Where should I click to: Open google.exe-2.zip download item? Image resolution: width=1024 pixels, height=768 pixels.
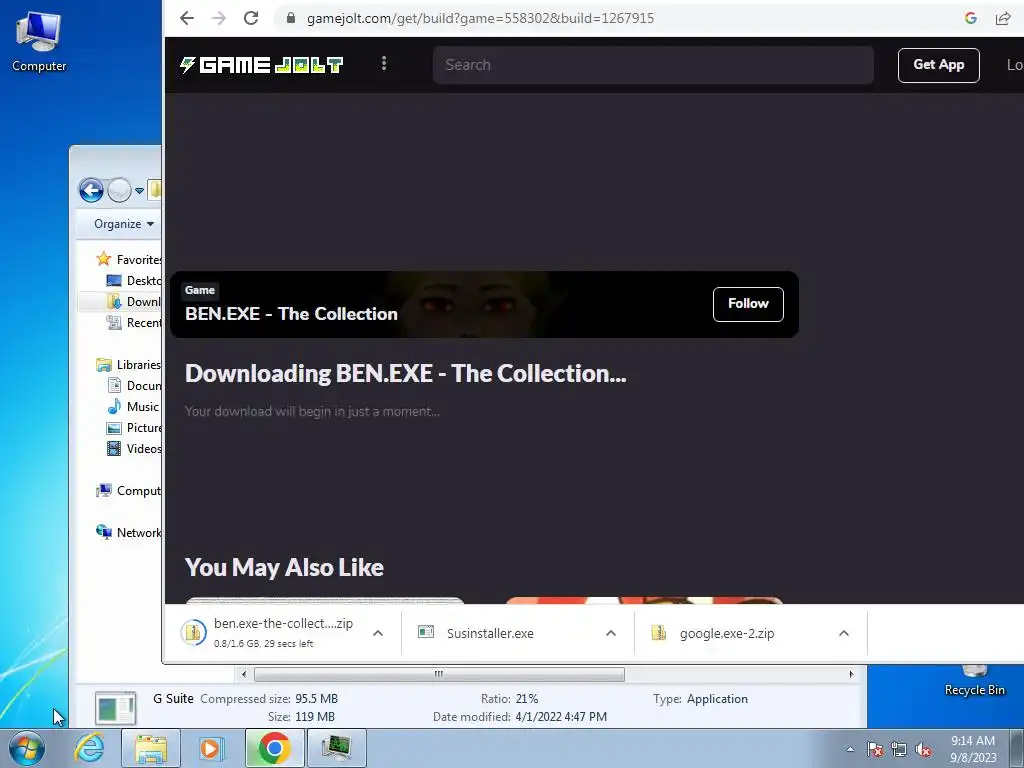(727, 633)
